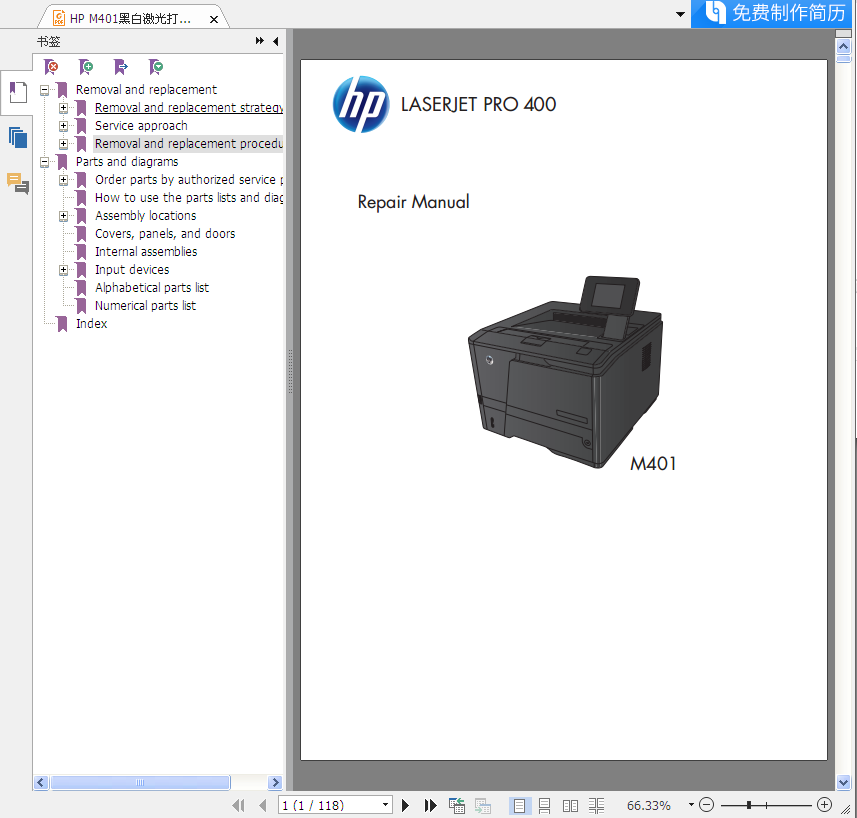Switch to continuous facing pages view
Screen dimensions: 857x818
[596, 805]
